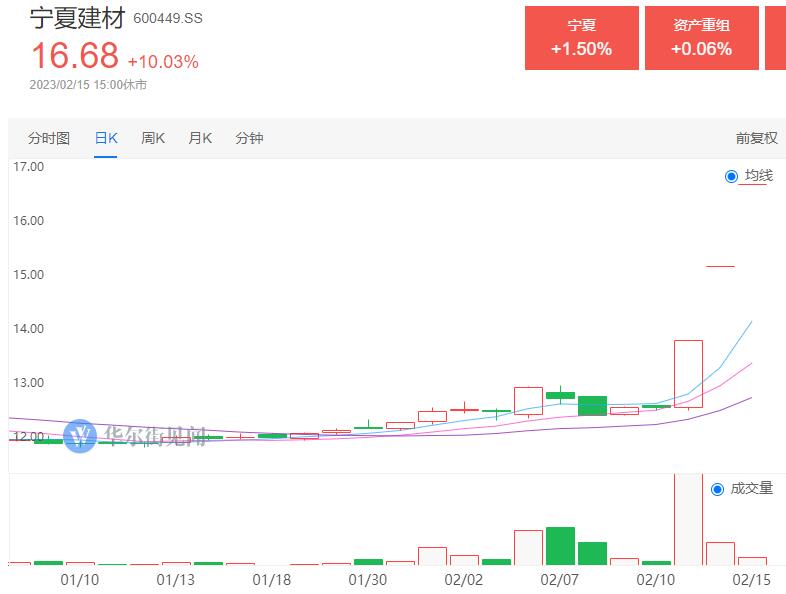786x594 pixels.
Task: Click the 01/30 date axis label
Action: (367, 580)
